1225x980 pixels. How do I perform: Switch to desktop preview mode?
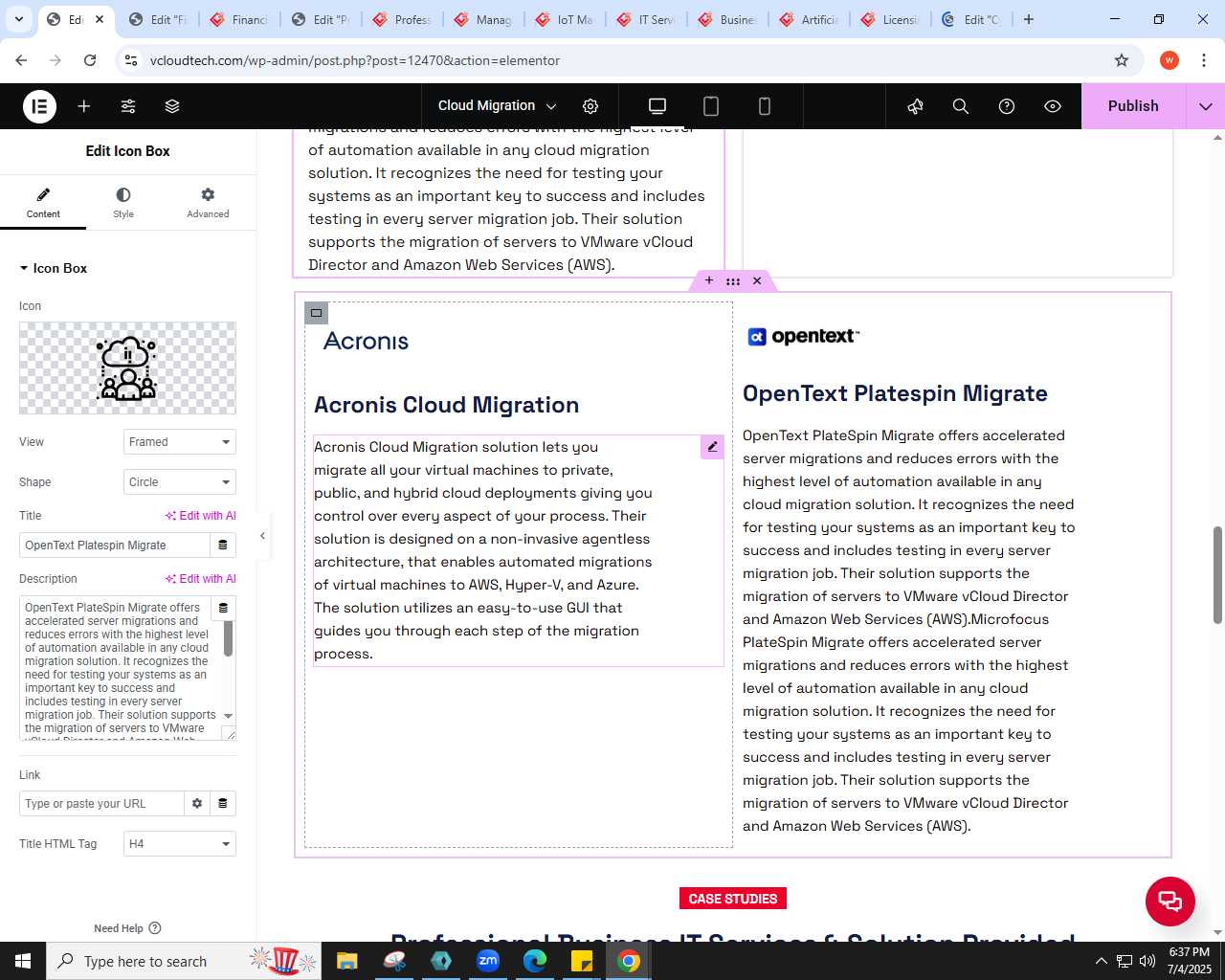tap(657, 106)
